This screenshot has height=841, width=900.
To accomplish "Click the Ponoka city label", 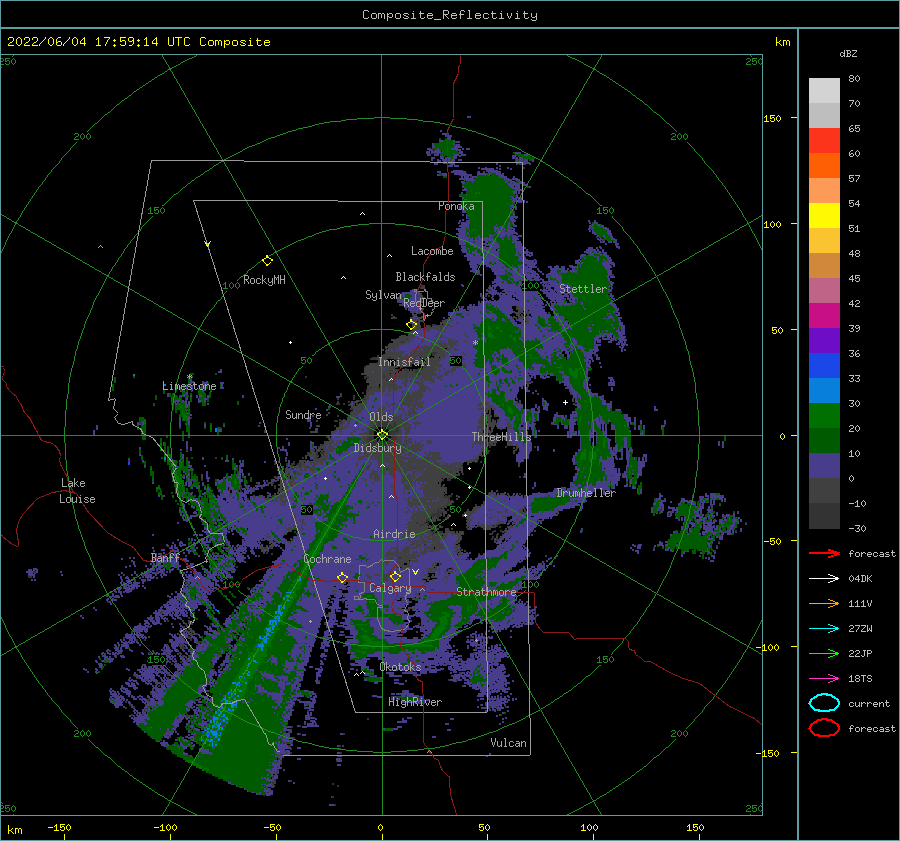I will pyautogui.click(x=456, y=206).
